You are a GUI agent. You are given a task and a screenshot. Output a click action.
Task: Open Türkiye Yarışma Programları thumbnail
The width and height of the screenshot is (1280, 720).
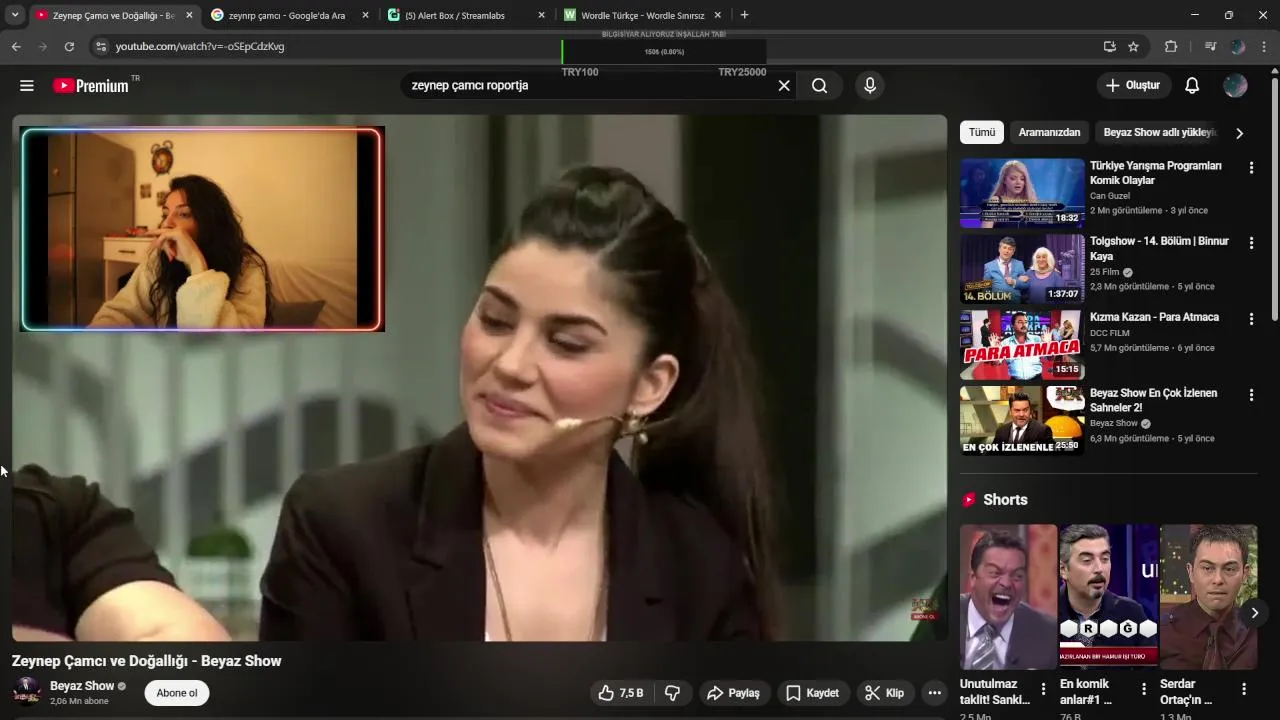pos(1022,193)
